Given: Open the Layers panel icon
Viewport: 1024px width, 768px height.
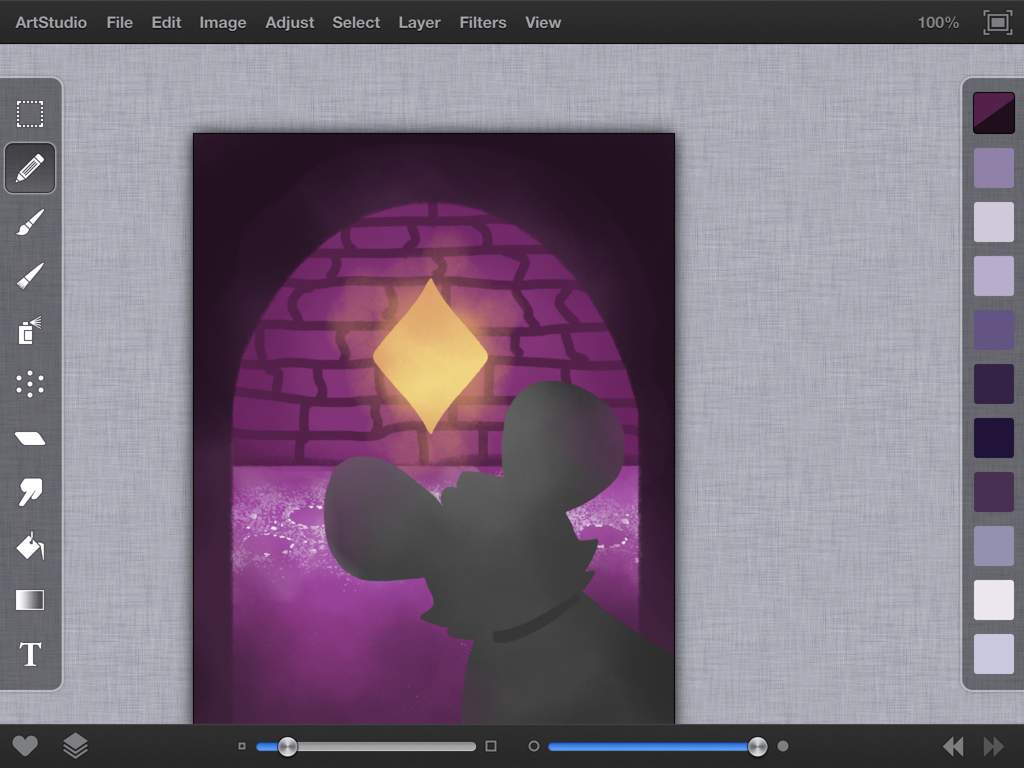Looking at the screenshot, I should (x=75, y=746).
